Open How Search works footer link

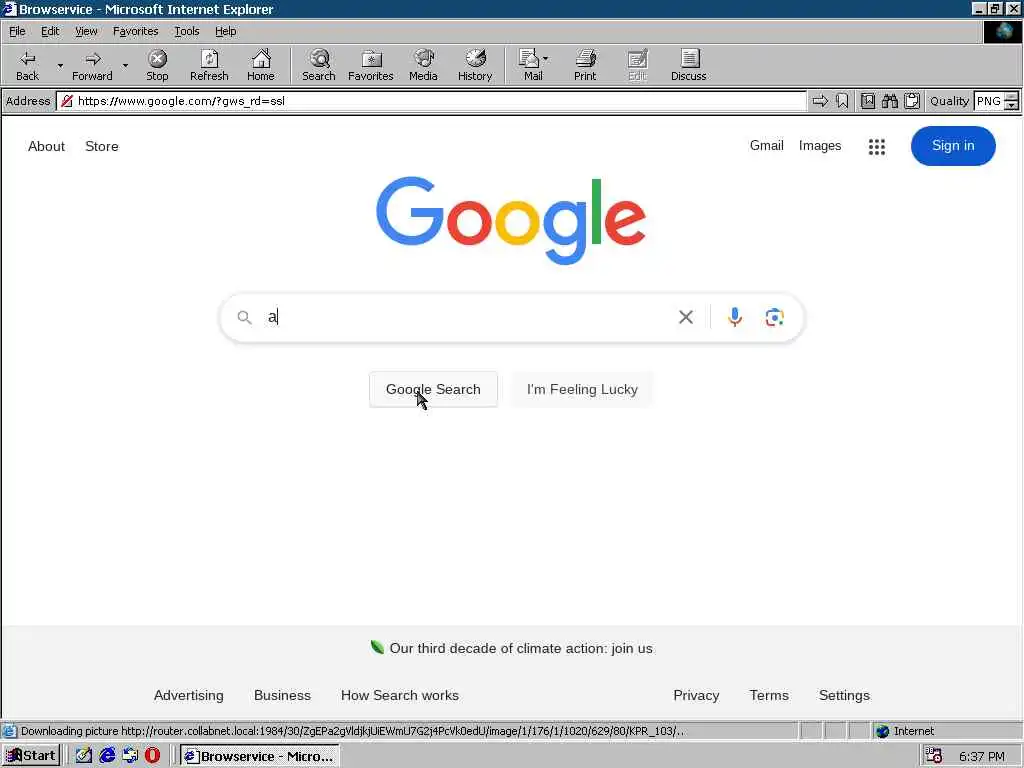click(x=400, y=696)
